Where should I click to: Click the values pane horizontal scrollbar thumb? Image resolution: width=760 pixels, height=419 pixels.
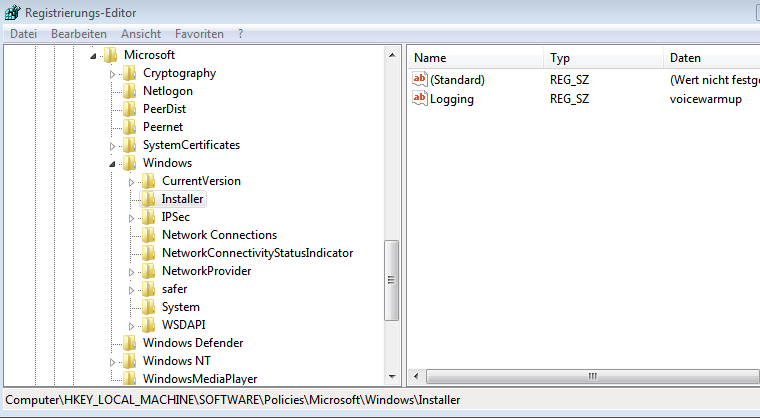(x=592, y=376)
